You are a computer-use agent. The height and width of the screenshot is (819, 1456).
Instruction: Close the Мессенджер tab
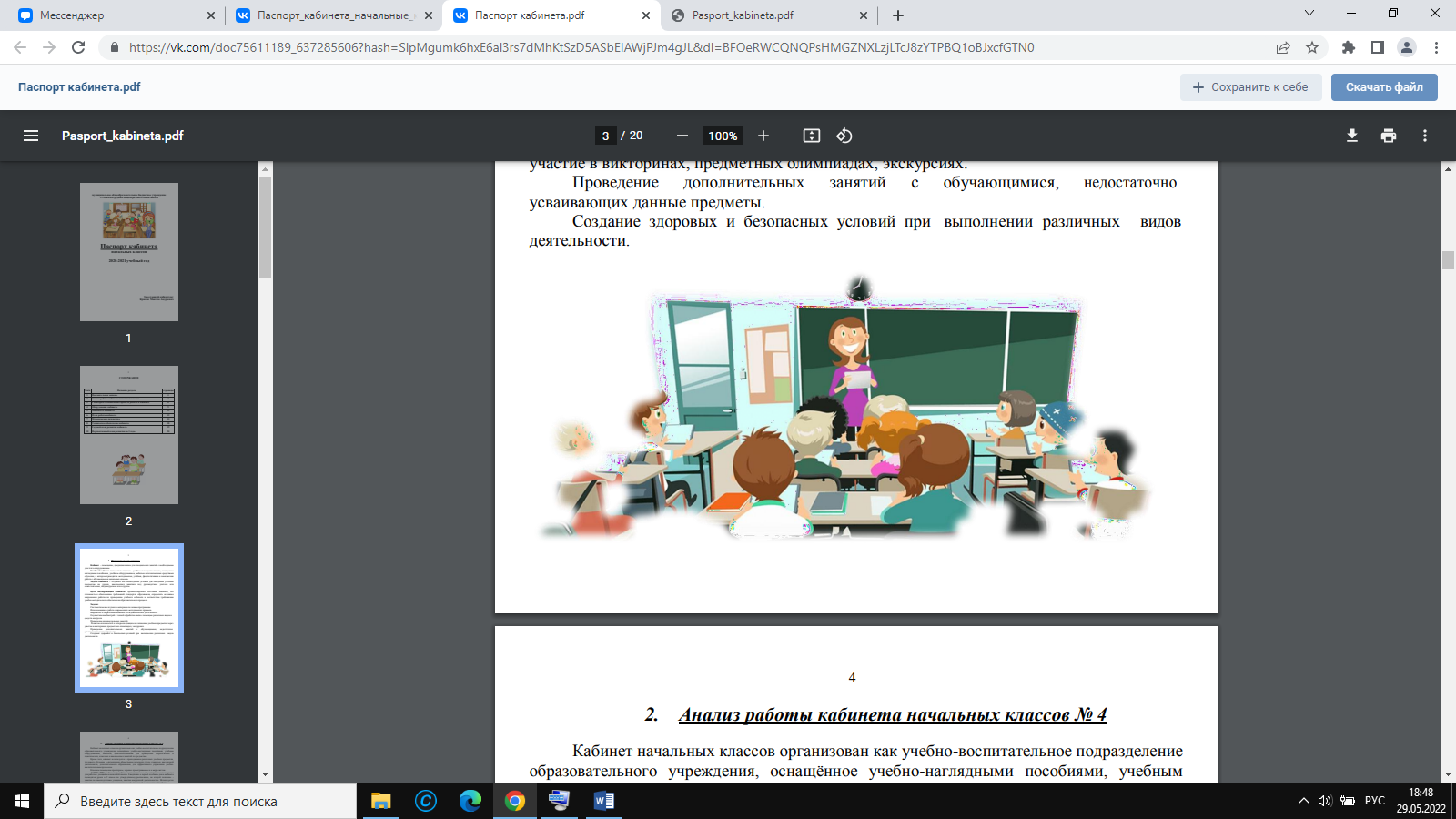(211, 15)
